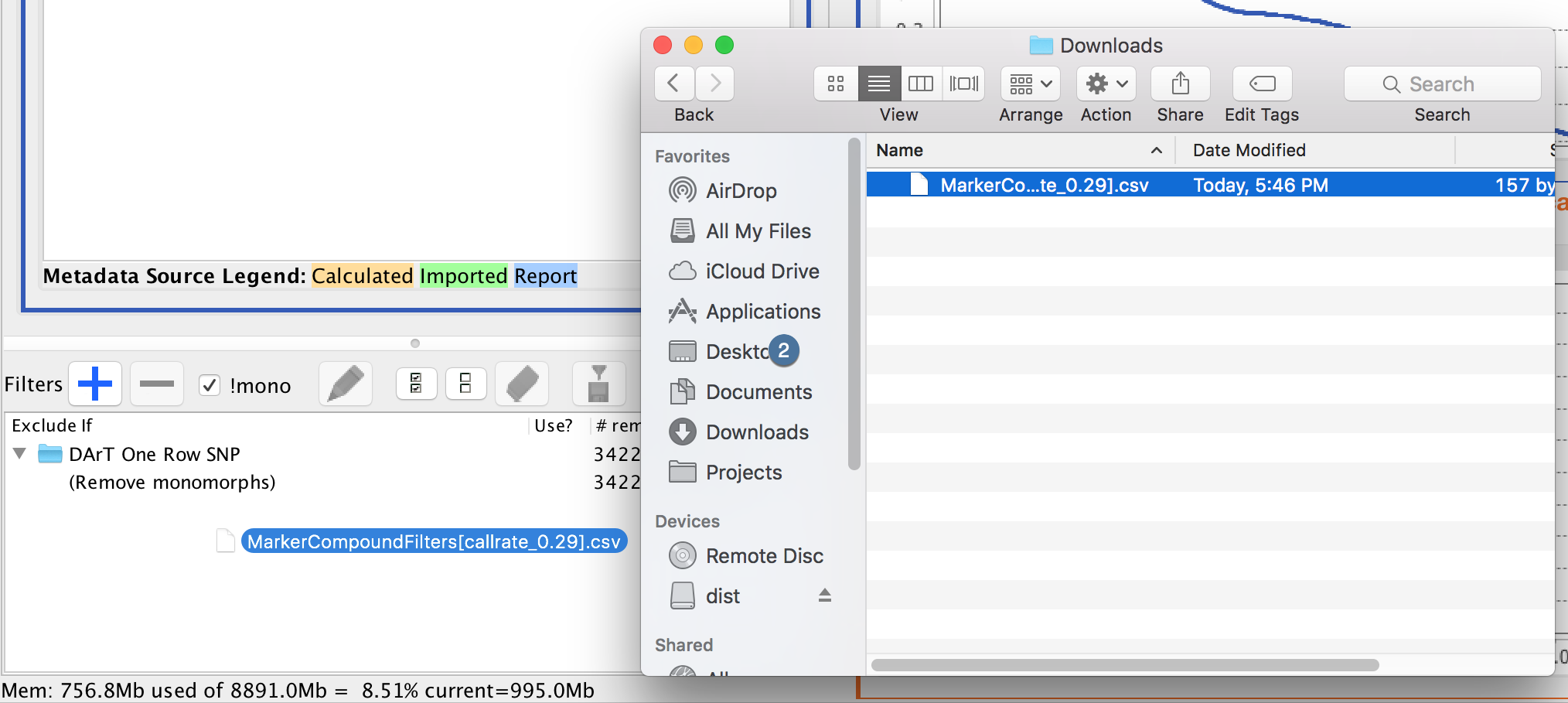Click the Finder horizontal scrollbar
This screenshot has width=1568, height=703.
tap(1125, 665)
